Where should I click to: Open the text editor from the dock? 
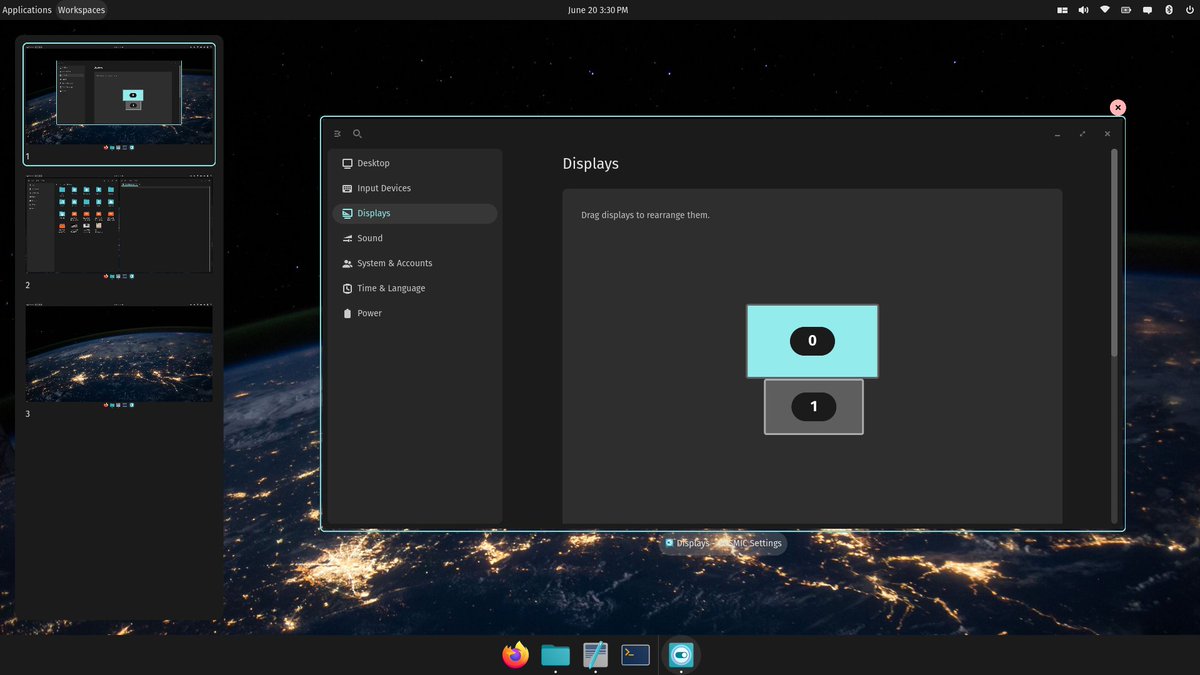point(595,655)
